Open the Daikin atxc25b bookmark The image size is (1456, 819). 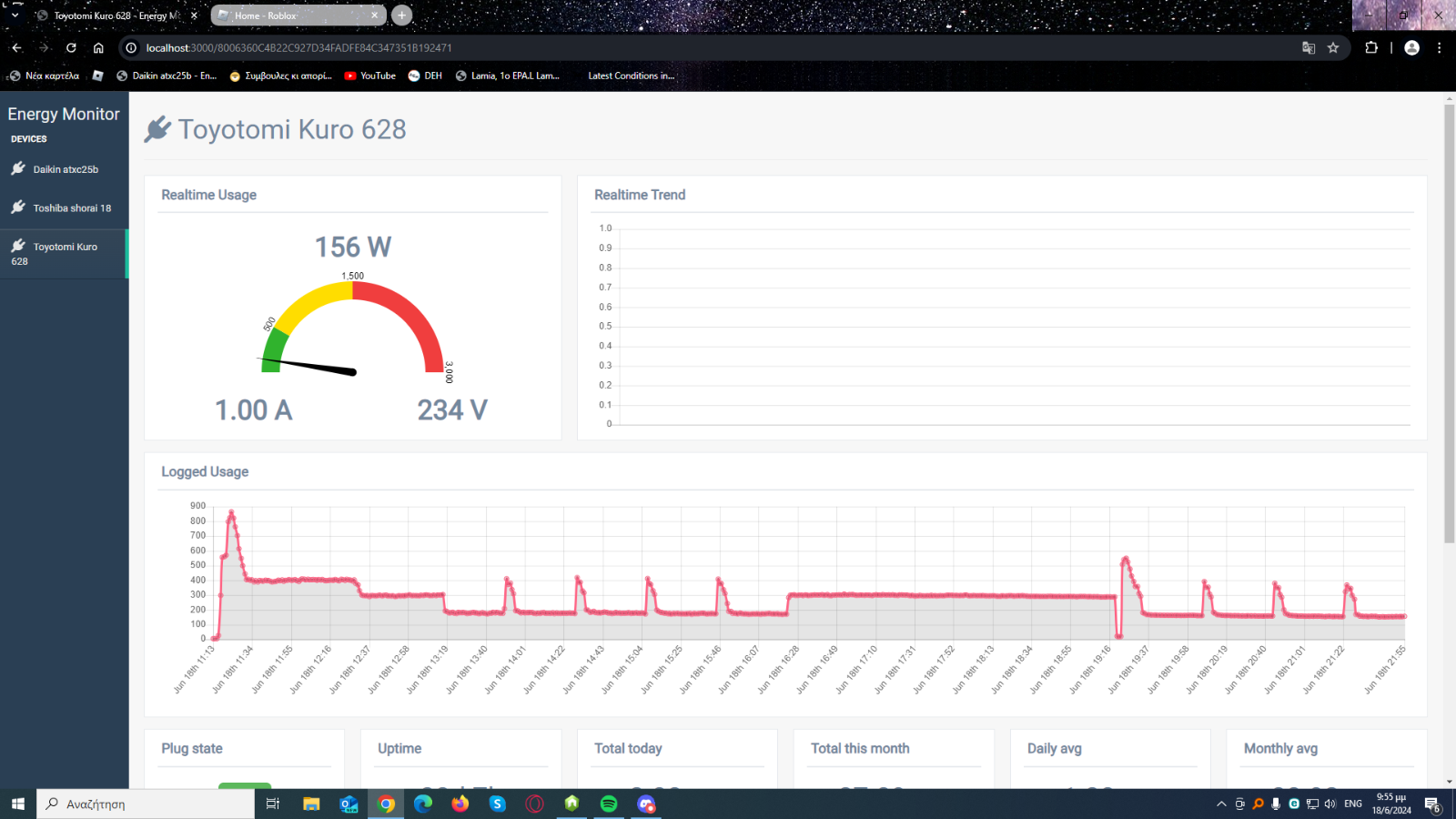click(167, 76)
